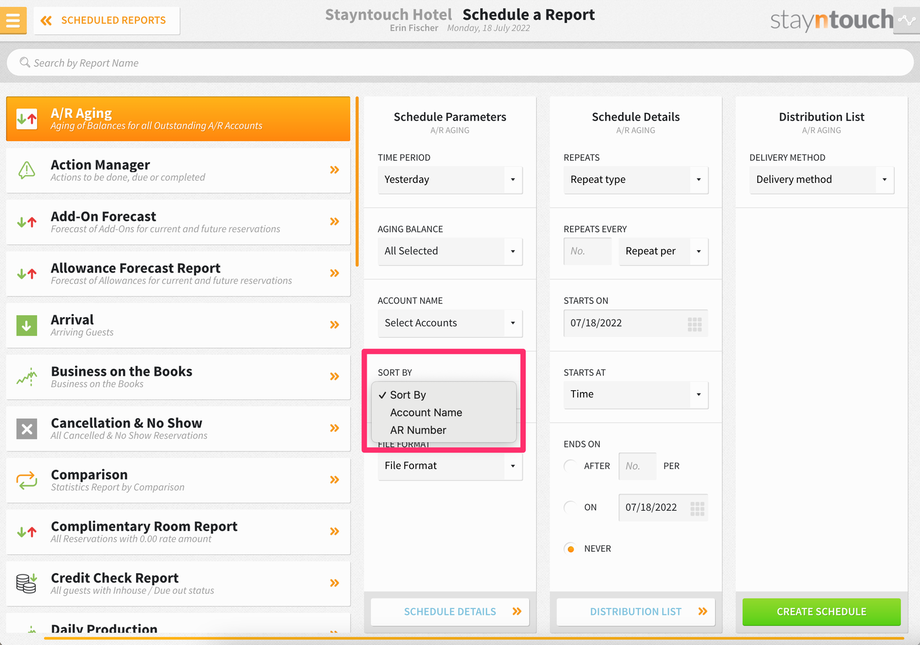Image resolution: width=920 pixels, height=645 pixels.
Task: Click the Comparison loop arrows icon
Action: pyautogui.click(x=26, y=480)
